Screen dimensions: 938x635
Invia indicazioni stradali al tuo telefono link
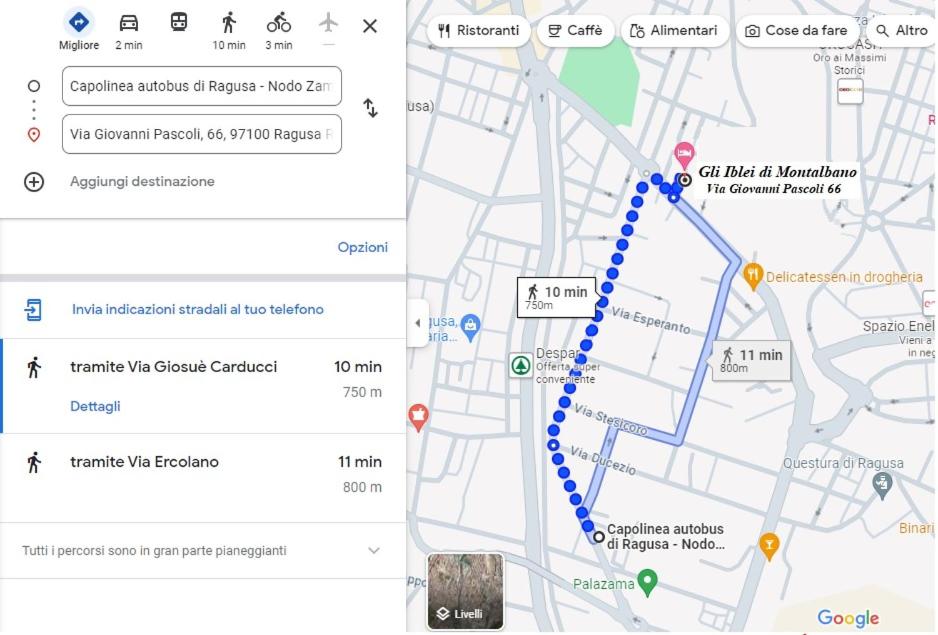[x=197, y=309]
